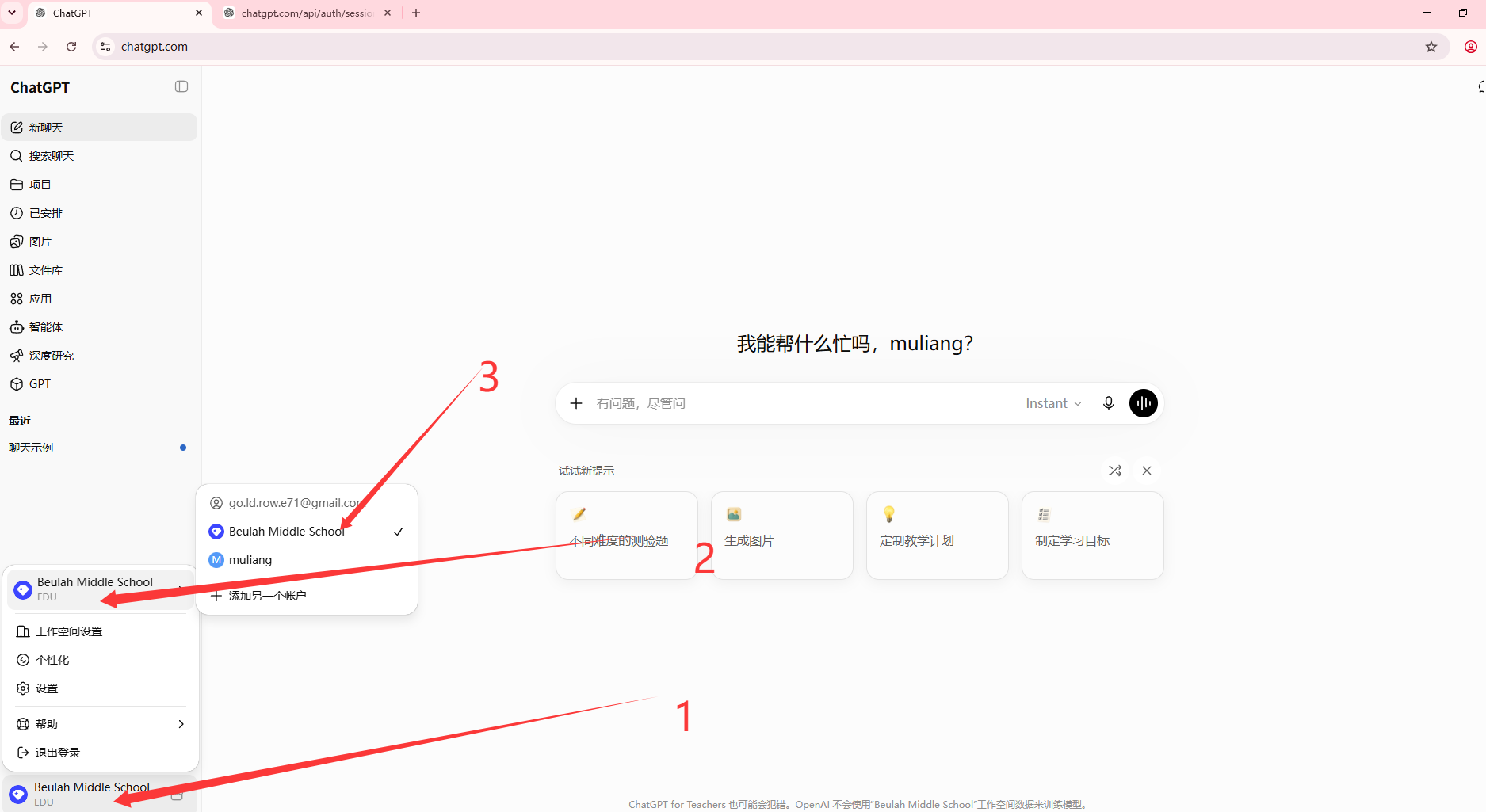
Task: Select the 定制教学计划 prompt card
Action: (937, 536)
